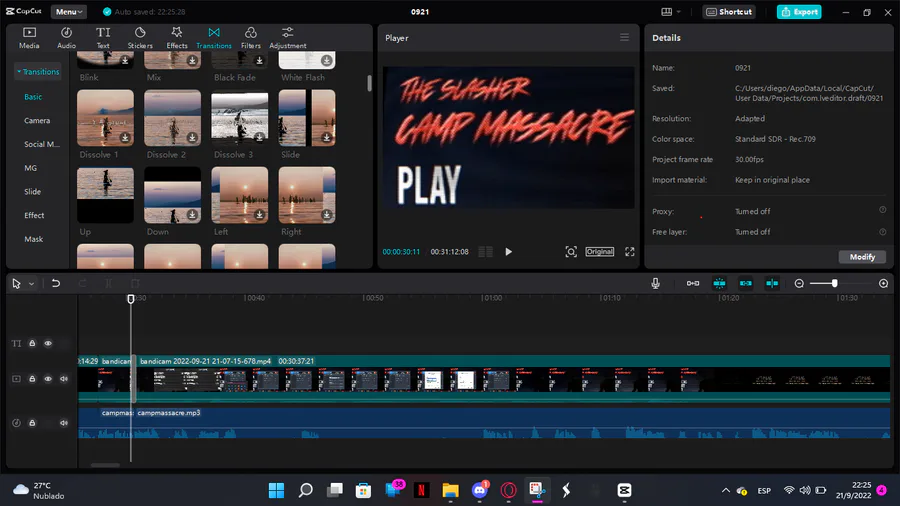Choose the Up transition thumbnail

(105, 195)
